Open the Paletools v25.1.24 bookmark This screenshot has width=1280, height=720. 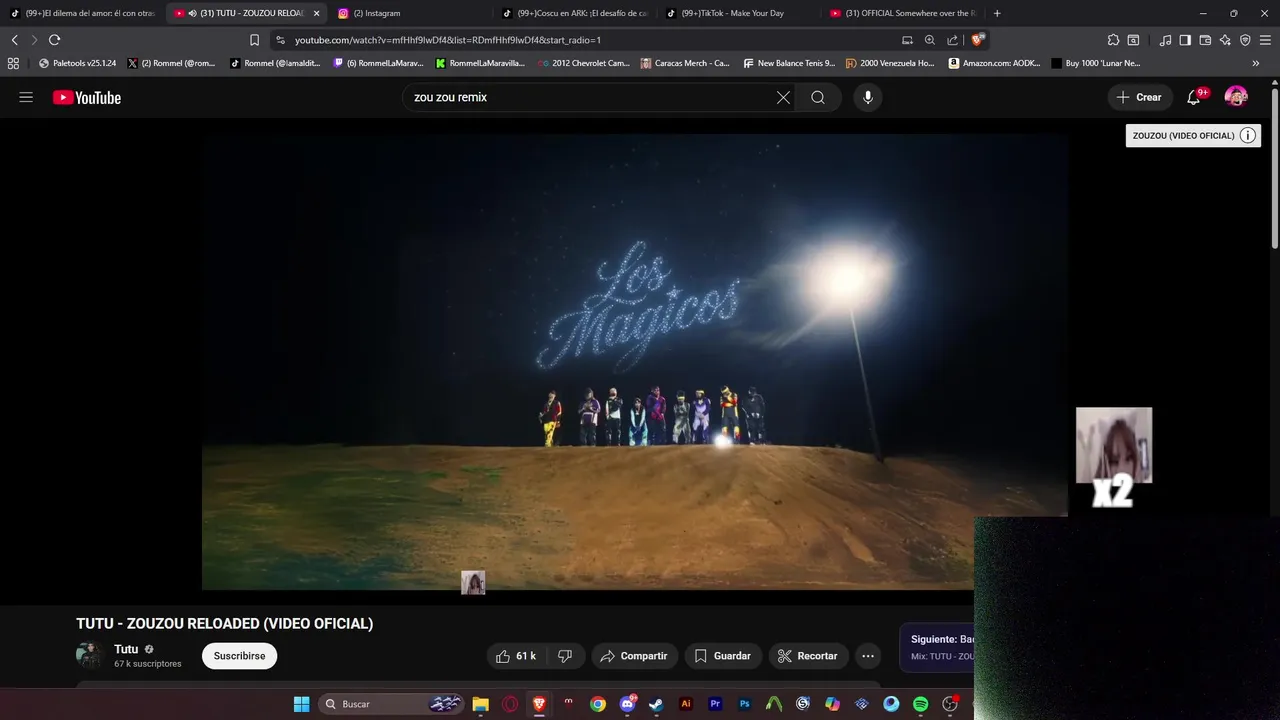pos(78,63)
